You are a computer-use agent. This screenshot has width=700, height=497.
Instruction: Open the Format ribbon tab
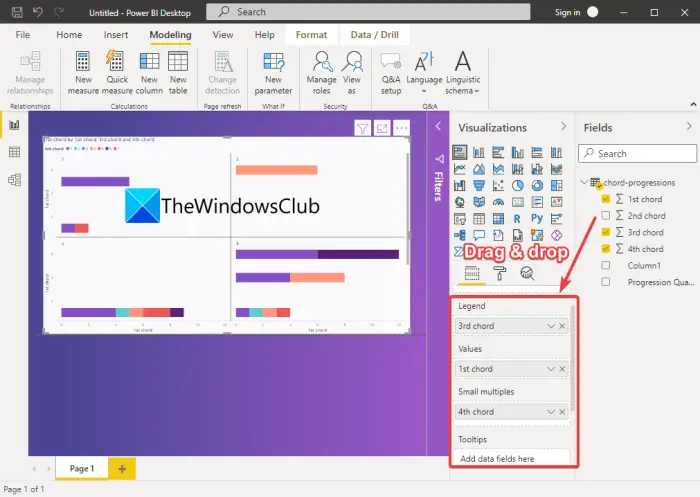(x=311, y=35)
